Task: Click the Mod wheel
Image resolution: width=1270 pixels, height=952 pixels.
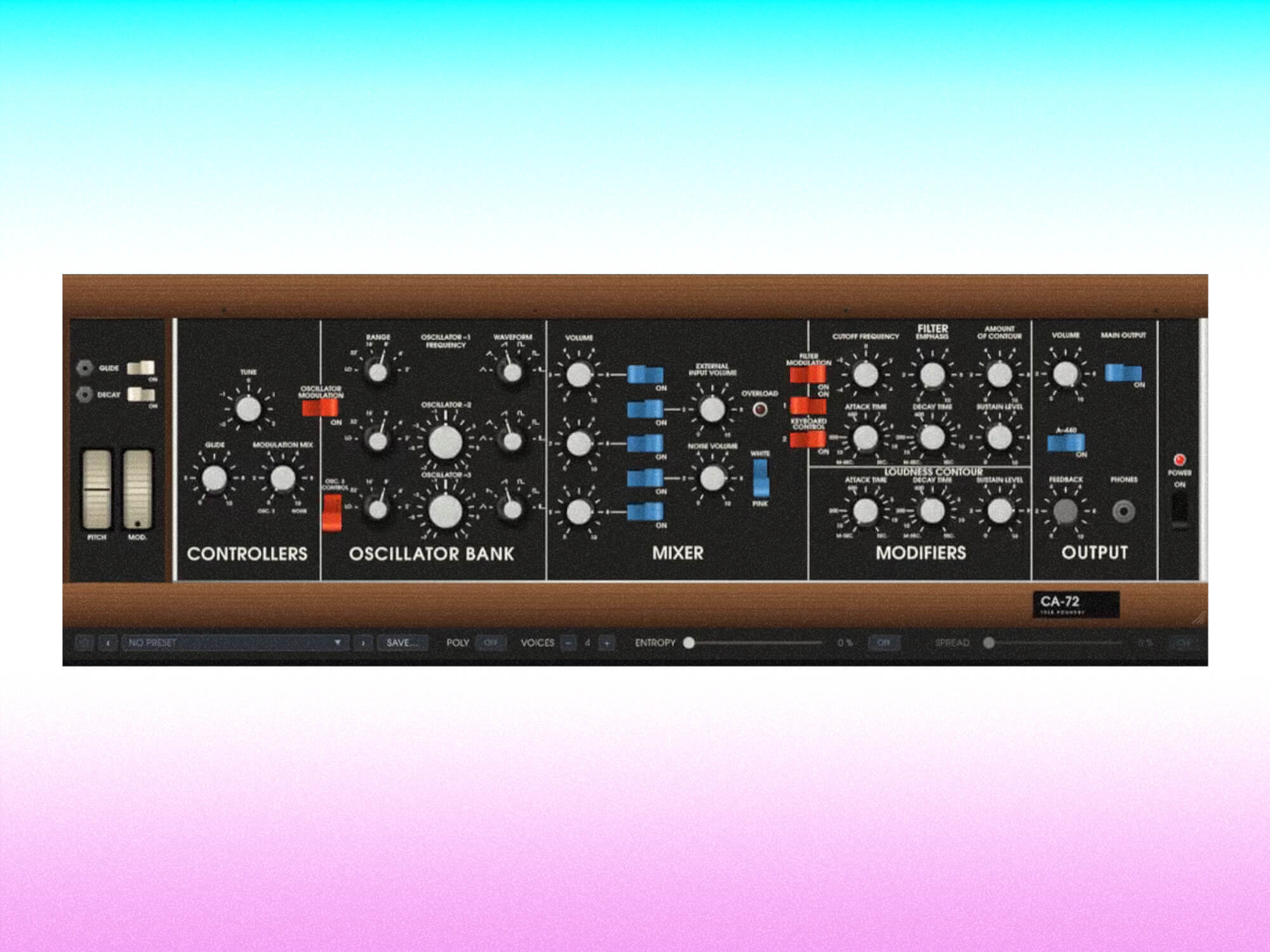Action: point(137,489)
